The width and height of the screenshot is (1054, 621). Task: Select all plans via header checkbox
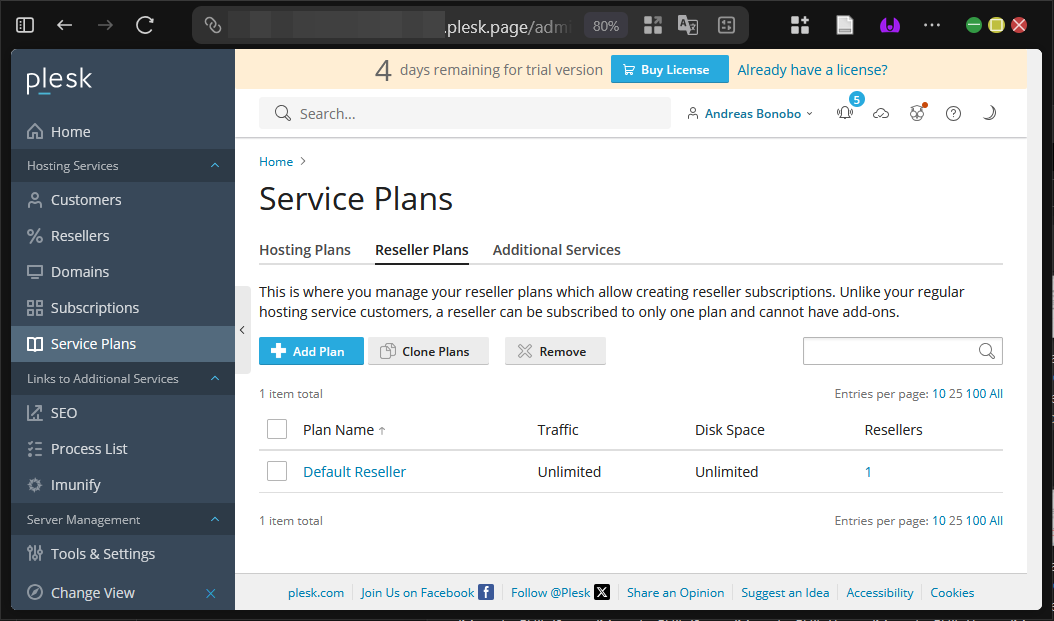[x=277, y=428]
